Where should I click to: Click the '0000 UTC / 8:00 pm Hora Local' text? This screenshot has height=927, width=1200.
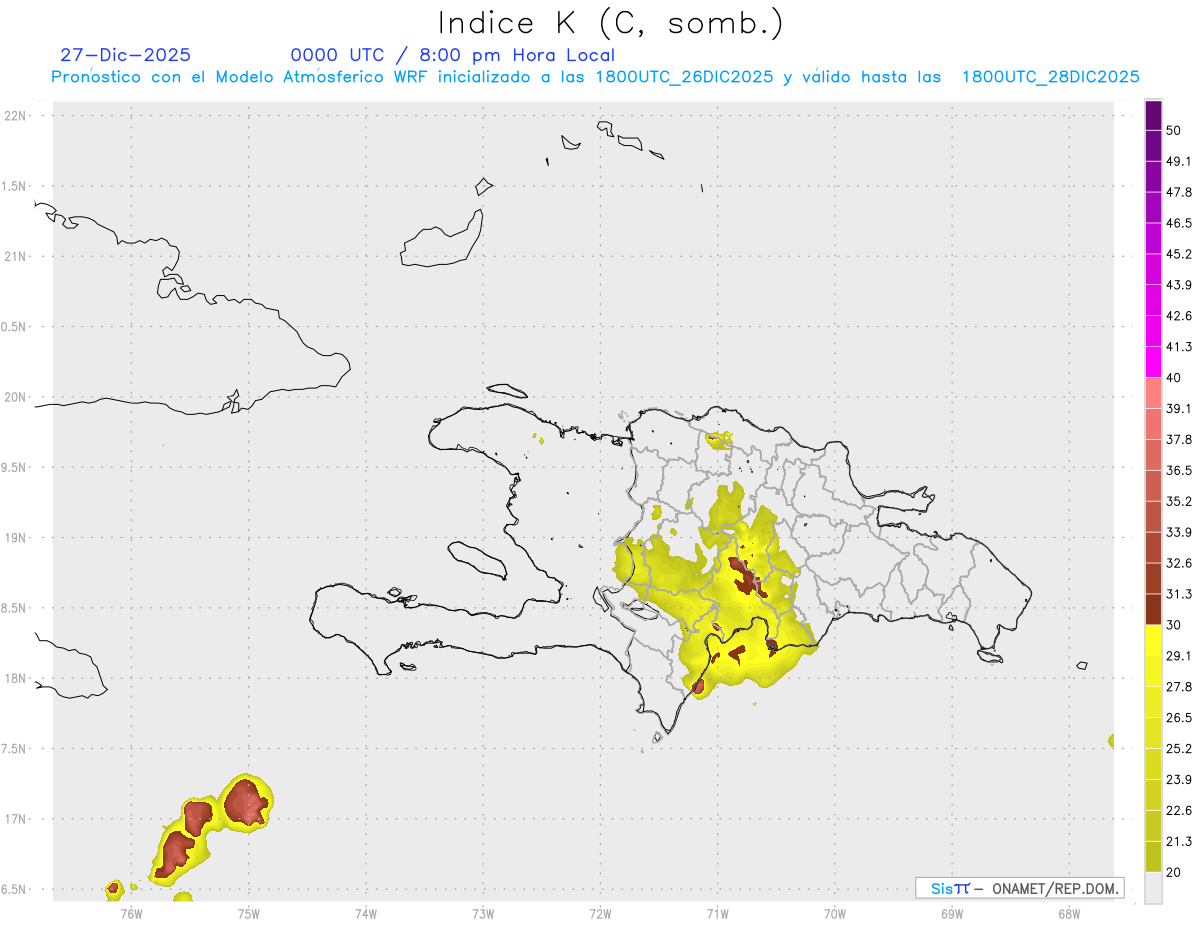click(453, 56)
